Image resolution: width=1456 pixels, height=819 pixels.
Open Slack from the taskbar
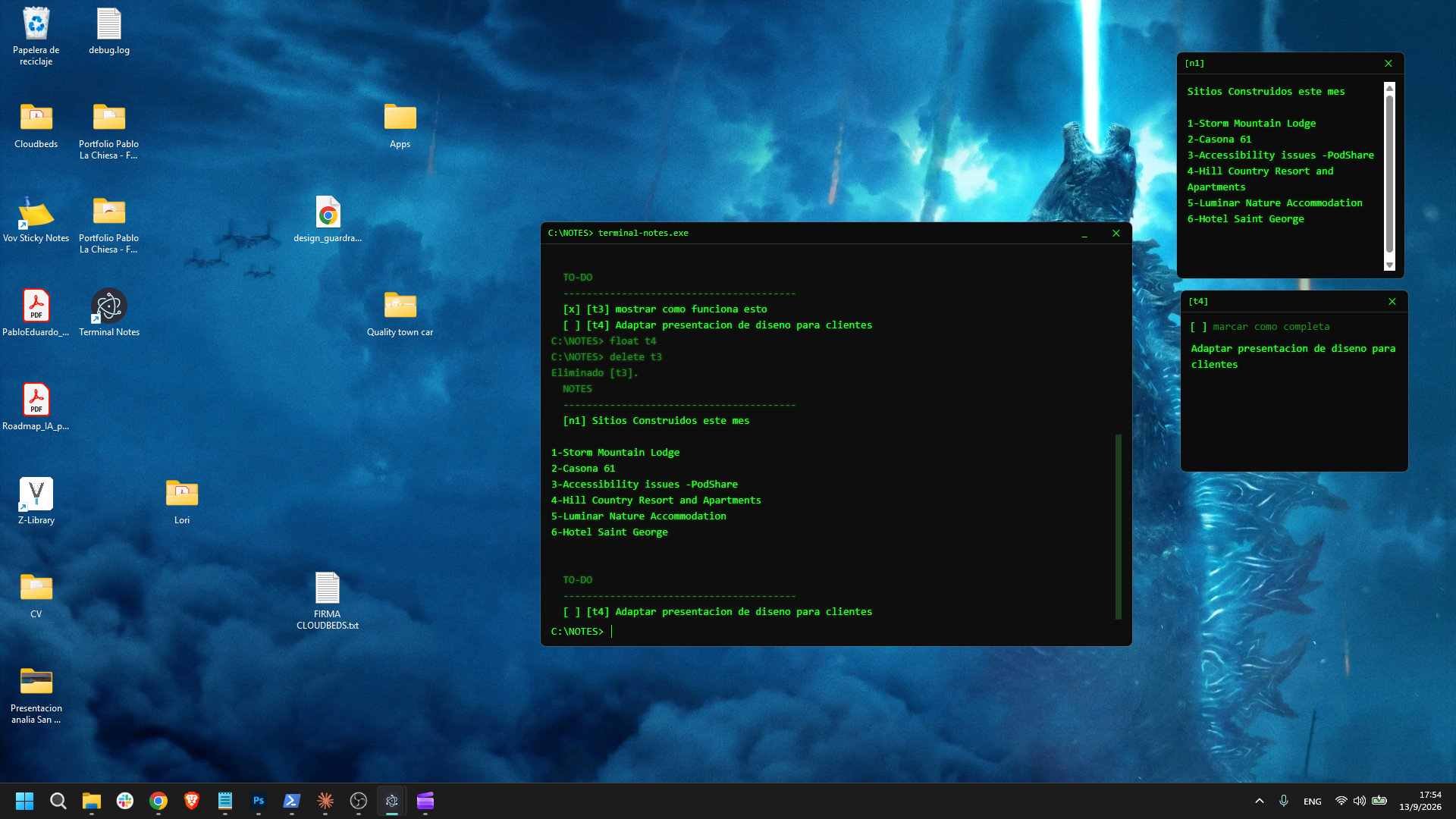[124, 801]
